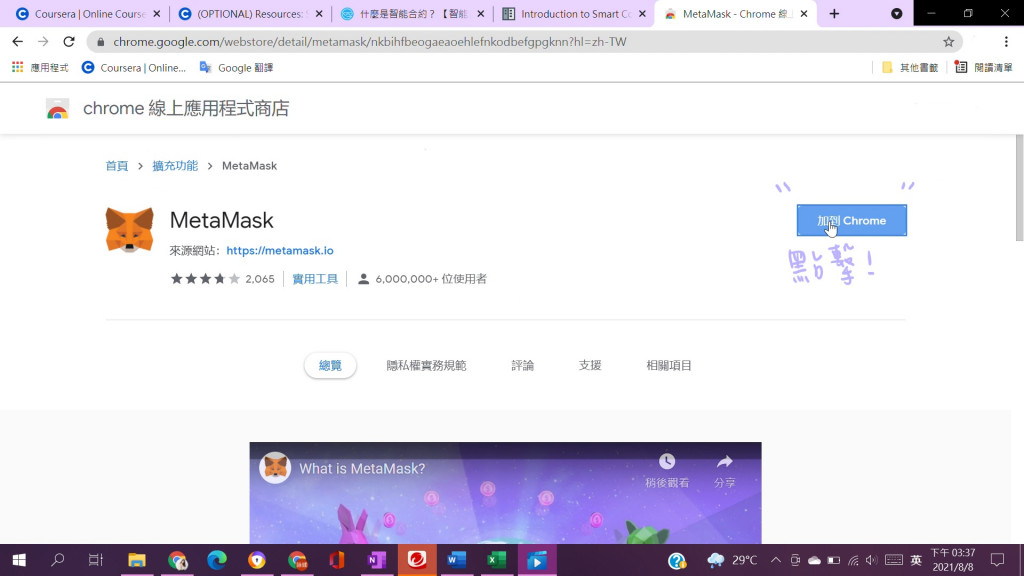Click the browser forward arrow
The height and width of the screenshot is (576, 1024).
43,42
